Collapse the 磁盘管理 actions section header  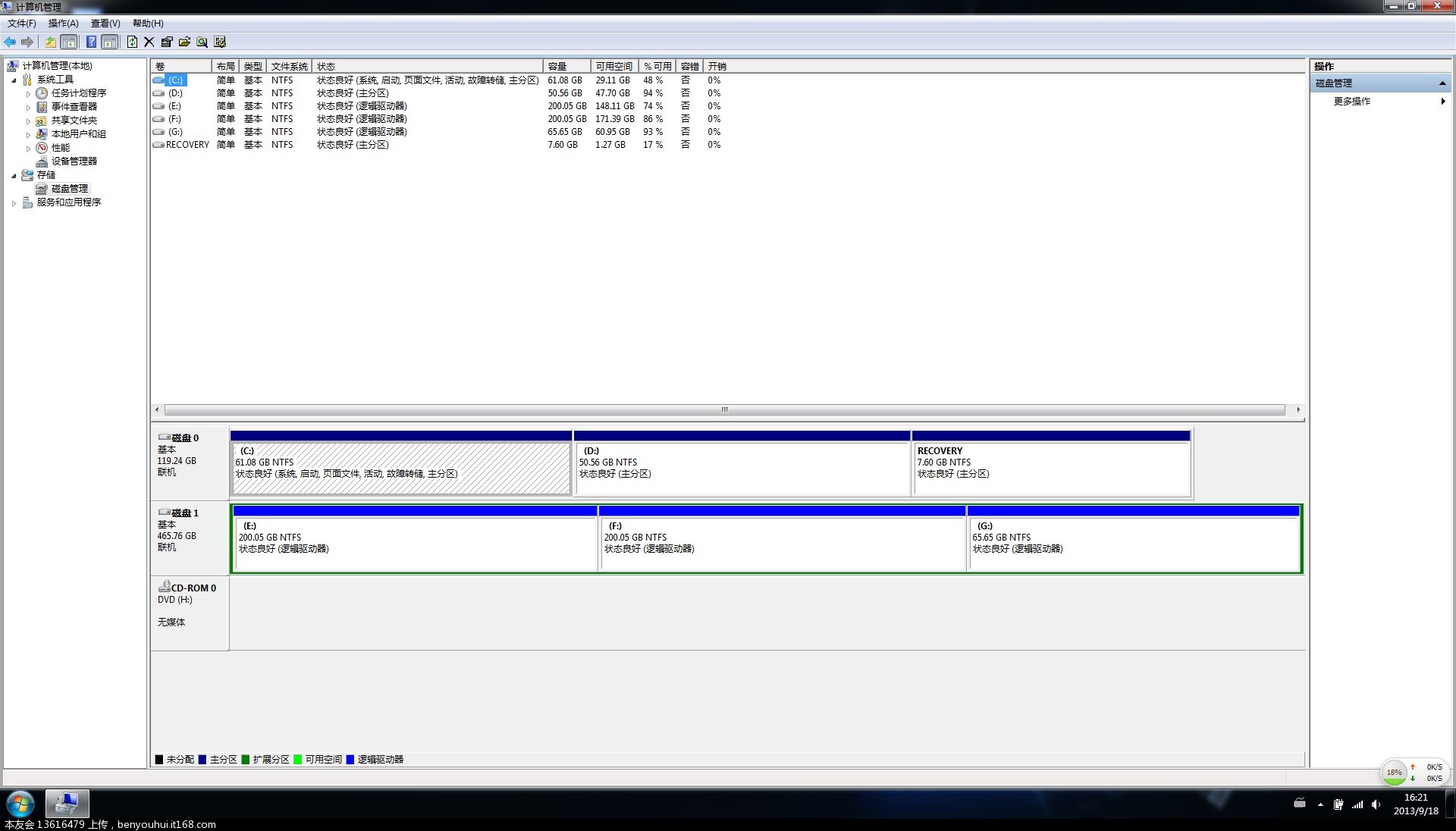(1442, 83)
